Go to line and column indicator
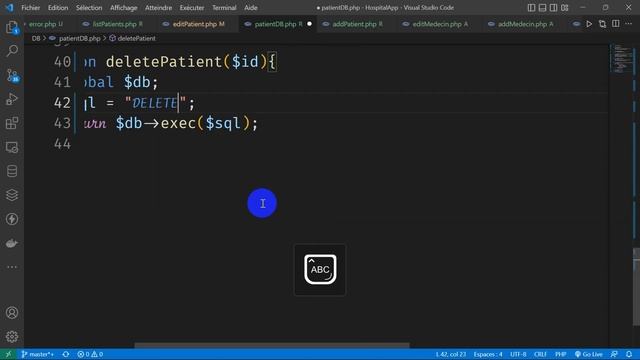Screen dimensions: 640x360 (450, 354)
